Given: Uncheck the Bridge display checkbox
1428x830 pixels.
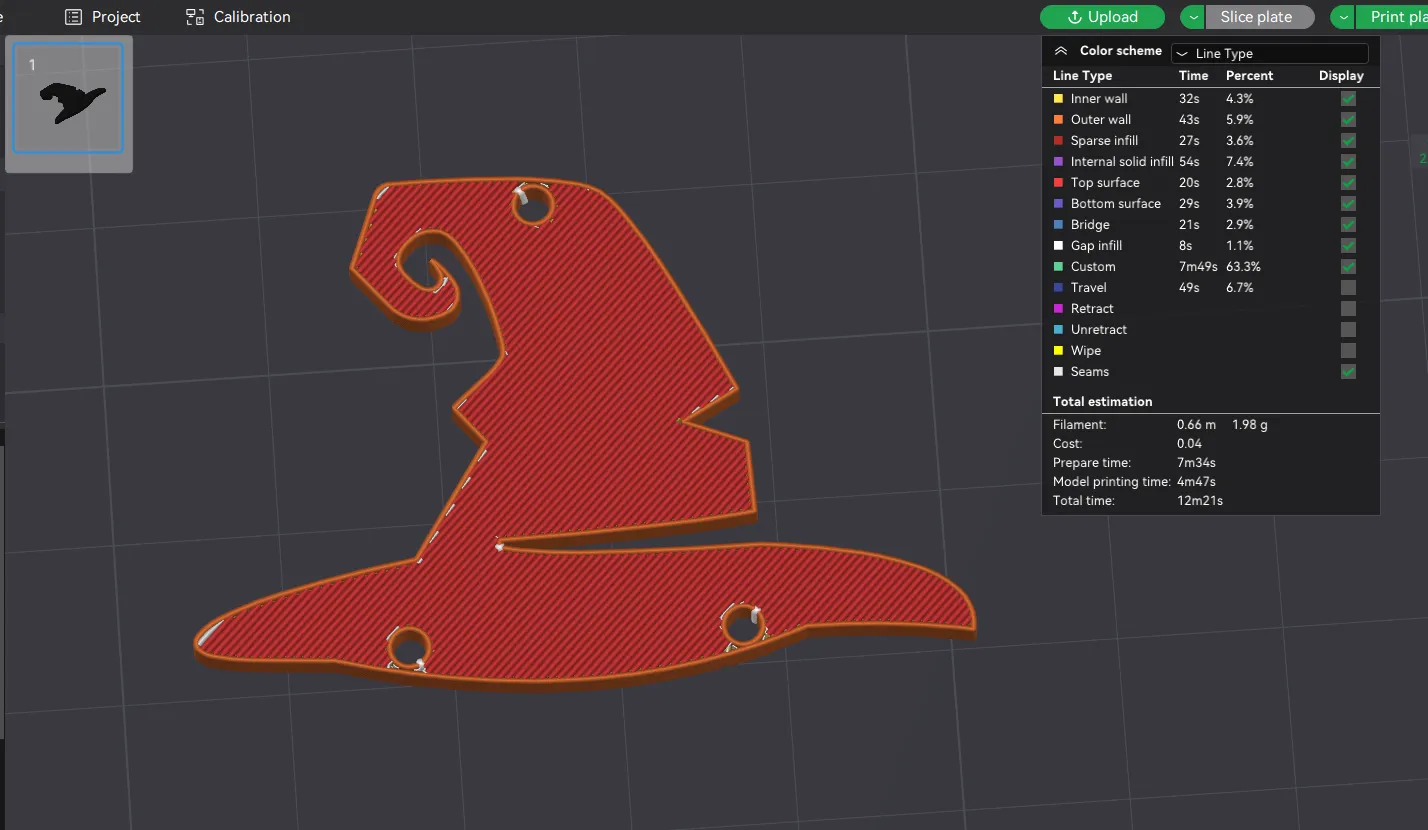Looking at the screenshot, I should pyautogui.click(x=1348, y=225).
